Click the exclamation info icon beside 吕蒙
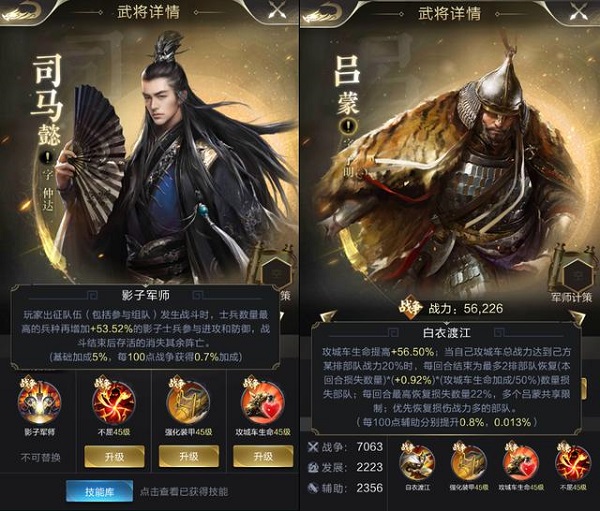This screenshot has width=600, height=511. (348, 125)
